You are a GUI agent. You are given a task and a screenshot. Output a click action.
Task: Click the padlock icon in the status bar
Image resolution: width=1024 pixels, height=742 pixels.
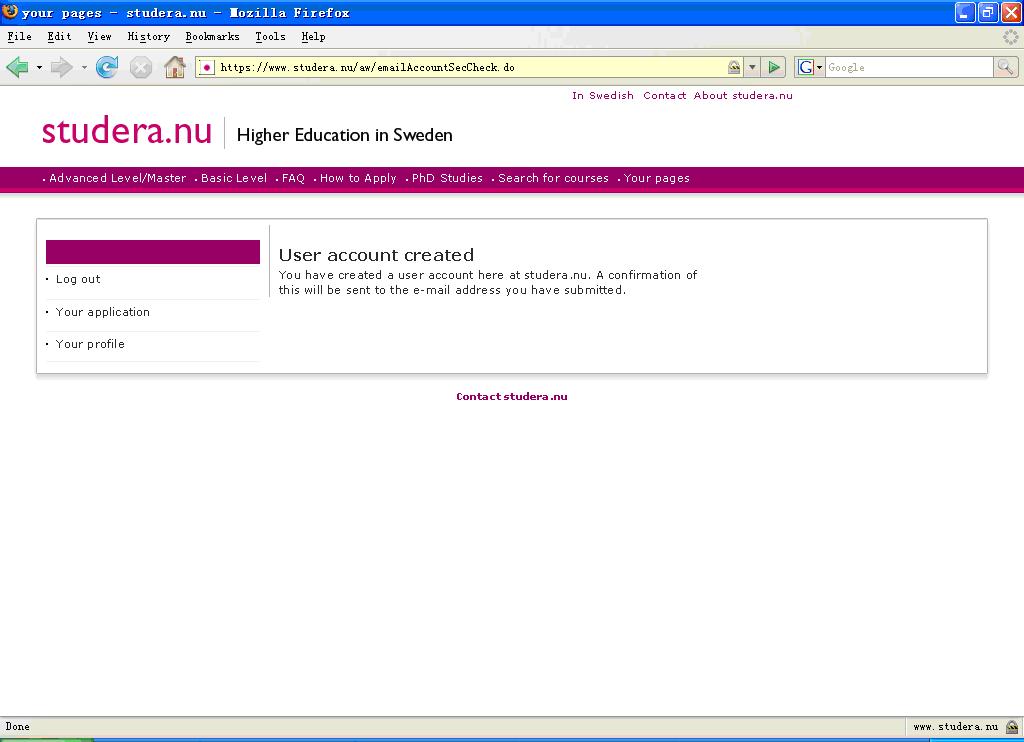coord(1012,726)
